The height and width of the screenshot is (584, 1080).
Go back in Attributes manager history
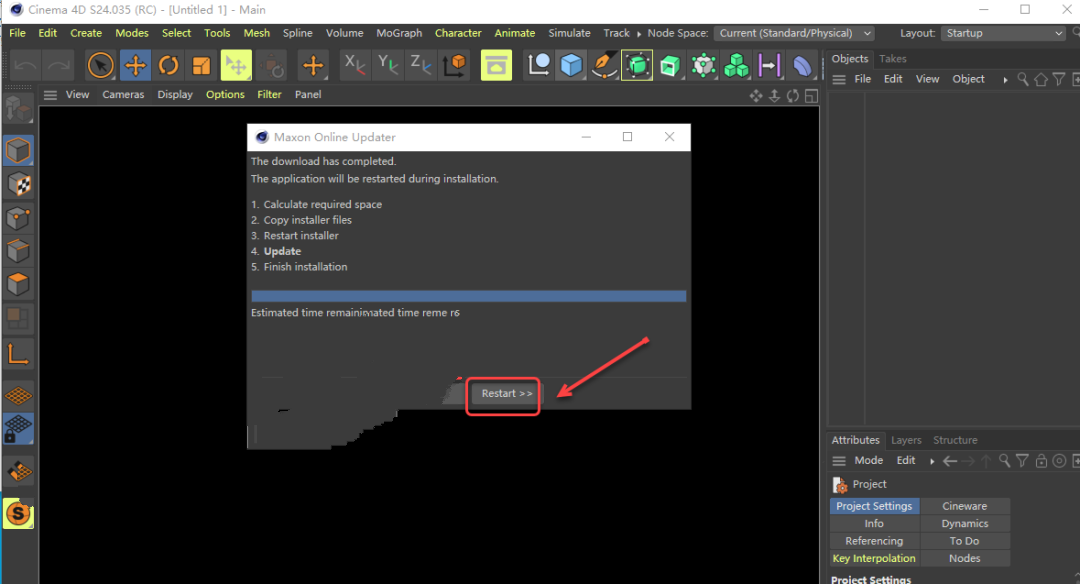[950, 461]
